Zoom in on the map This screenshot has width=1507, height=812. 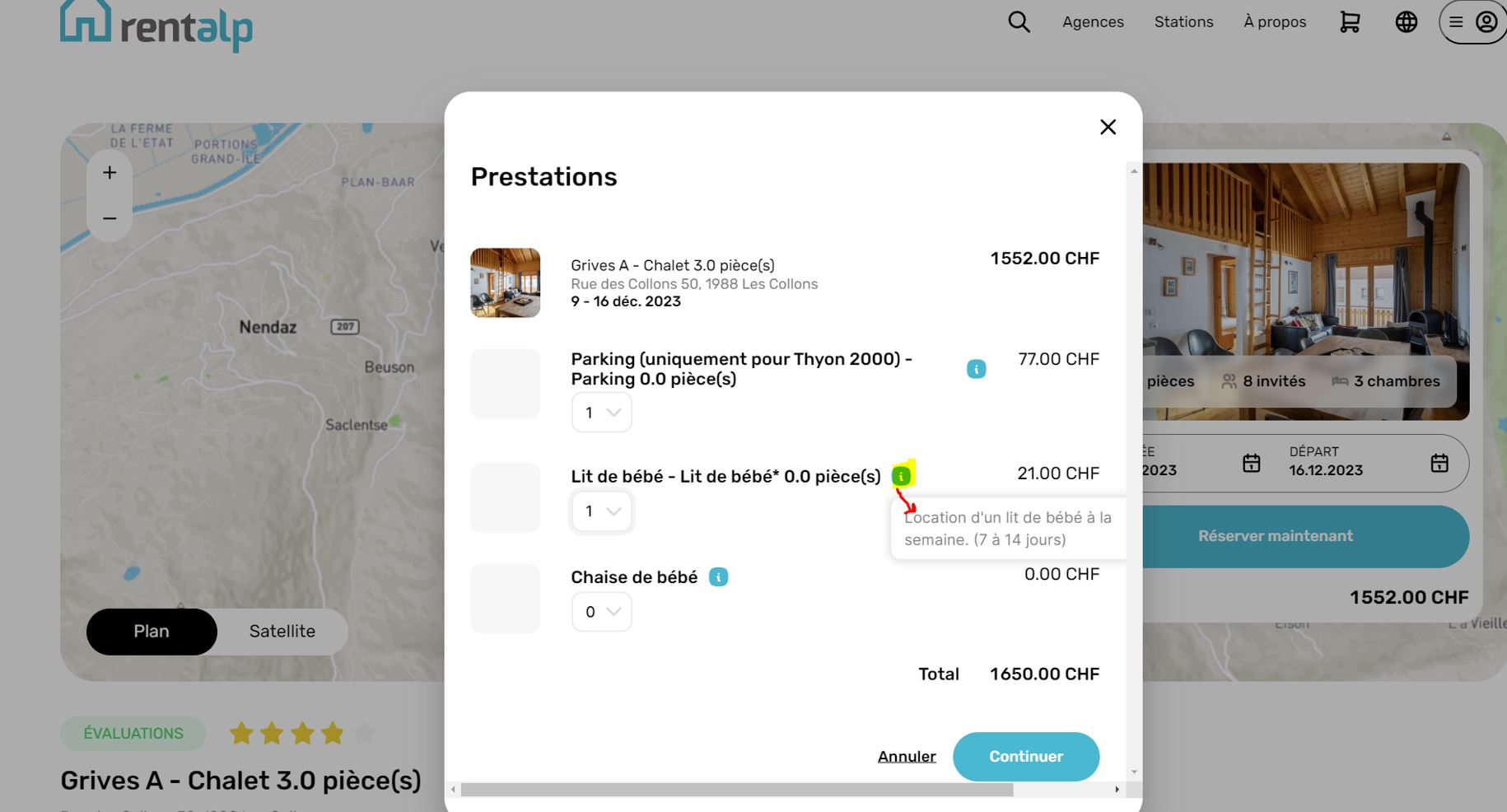tap(110, 173)
